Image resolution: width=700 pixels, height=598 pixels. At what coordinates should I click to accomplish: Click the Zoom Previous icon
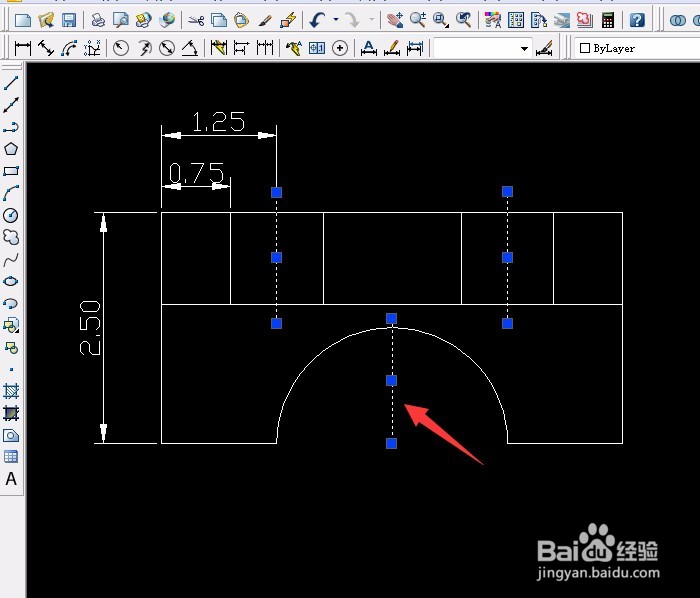464,20
